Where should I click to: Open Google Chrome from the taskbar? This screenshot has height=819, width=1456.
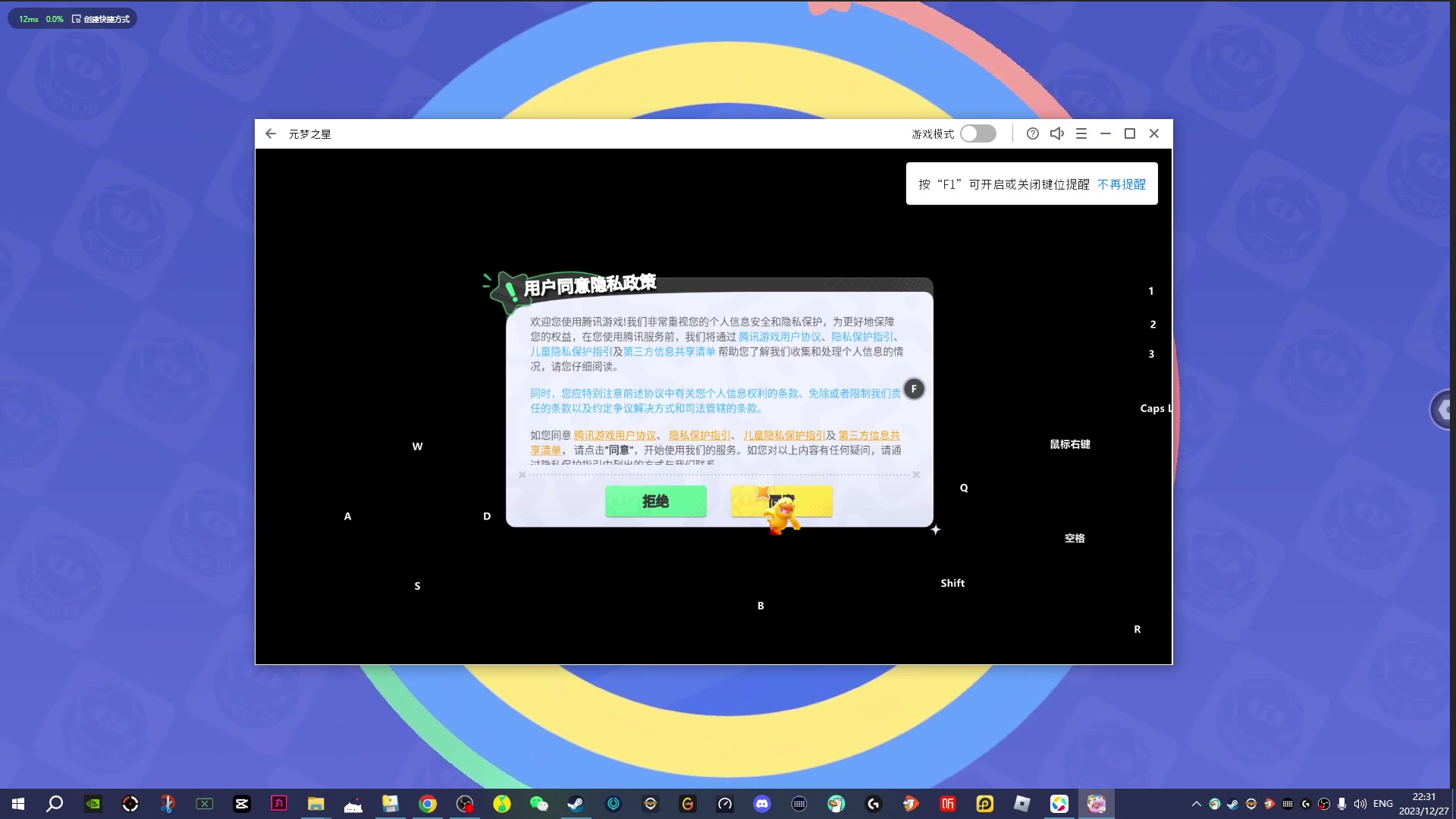[428, 804]
